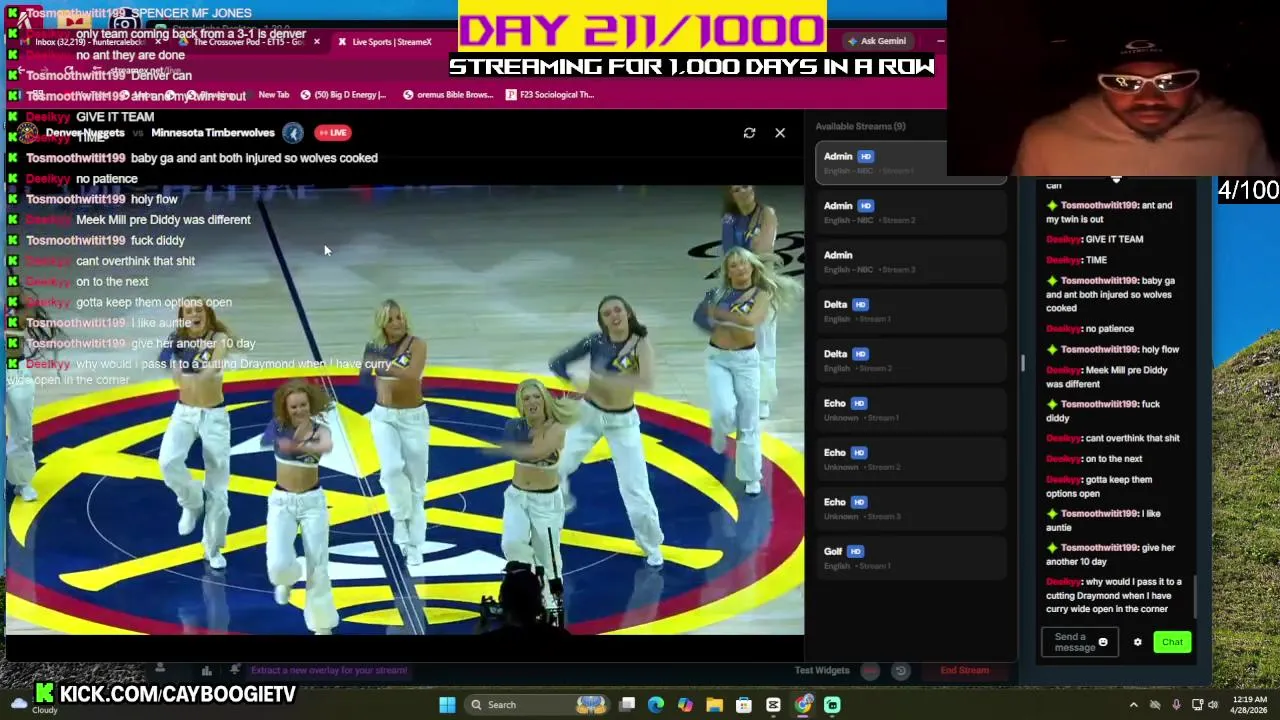Launch Microsoft Edge from taskbar
The width and height of the screenshot is (1280, 720).
[656, 705]
